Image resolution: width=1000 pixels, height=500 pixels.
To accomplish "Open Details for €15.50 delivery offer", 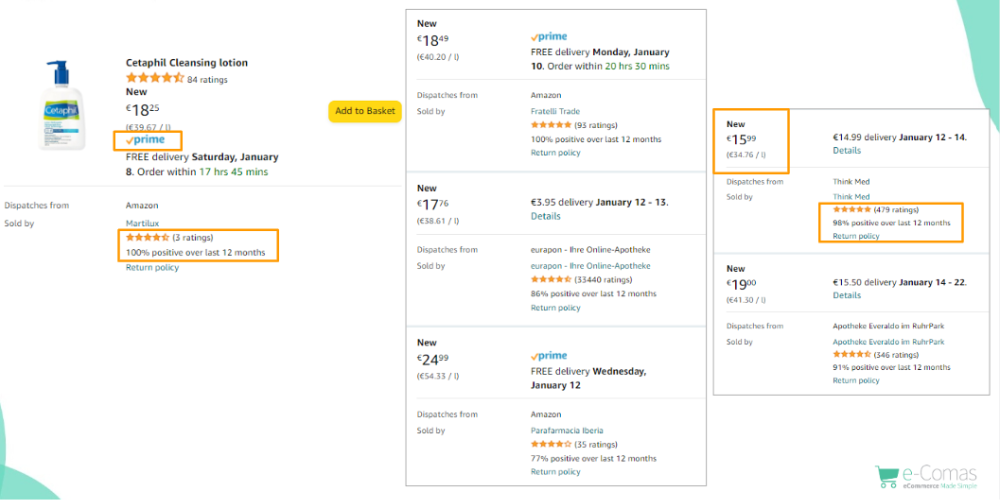I will coord(847,295).
